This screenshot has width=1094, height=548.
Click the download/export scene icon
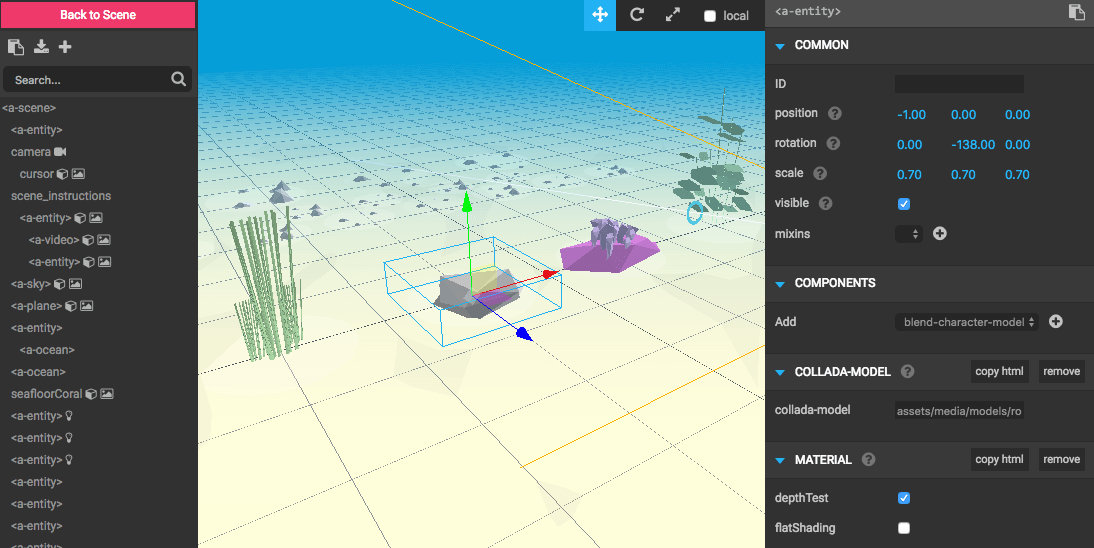coord(41,47)
